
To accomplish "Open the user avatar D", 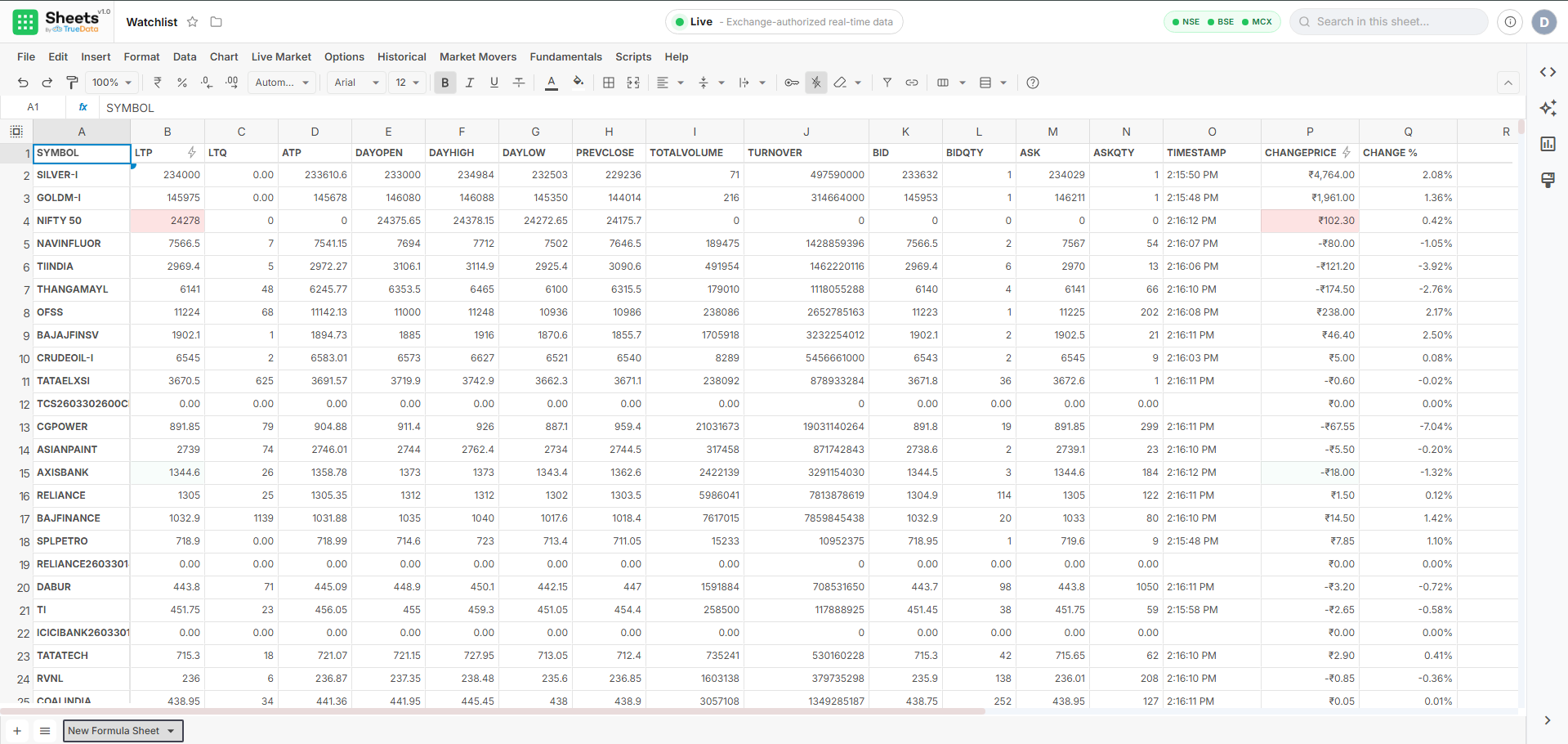I will (x=1543, y=22).
